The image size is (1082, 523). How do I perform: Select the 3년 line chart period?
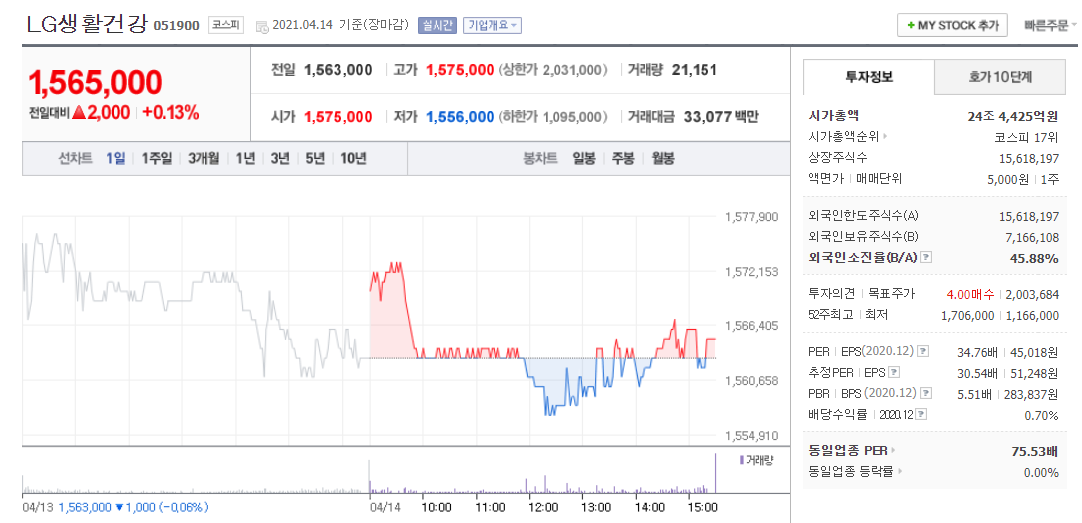[x=280, y=158]
